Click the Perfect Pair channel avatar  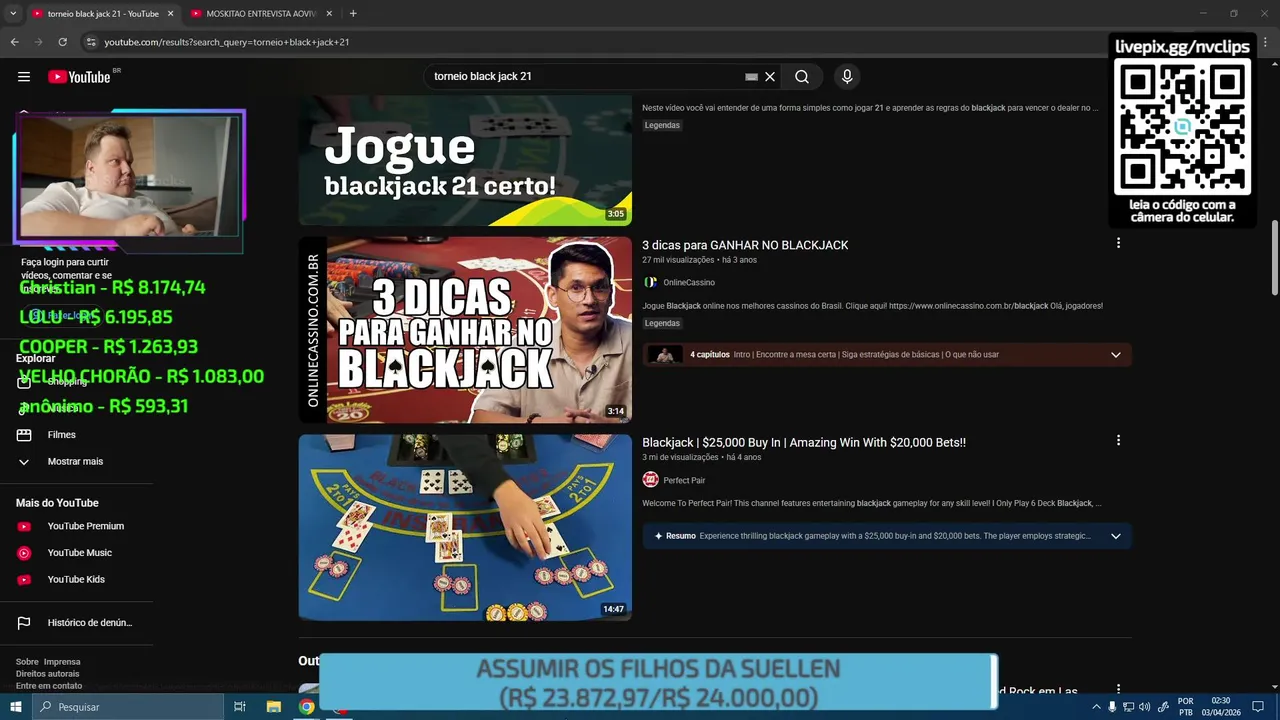pyautogui.click(x=650, y=480)
